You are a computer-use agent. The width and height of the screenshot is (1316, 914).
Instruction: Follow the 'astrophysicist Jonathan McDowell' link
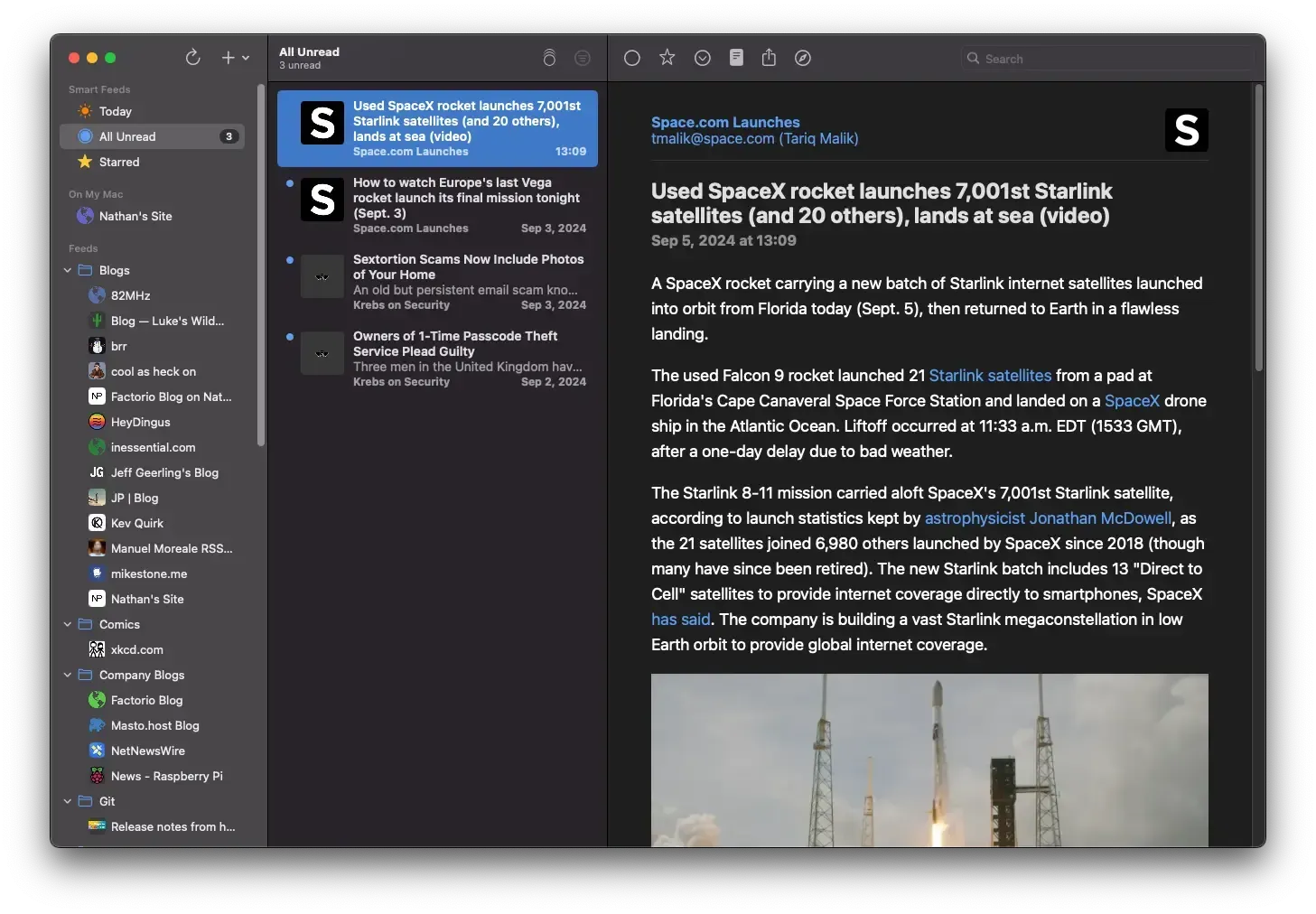pyautogui.click(x=1048, y=518)
